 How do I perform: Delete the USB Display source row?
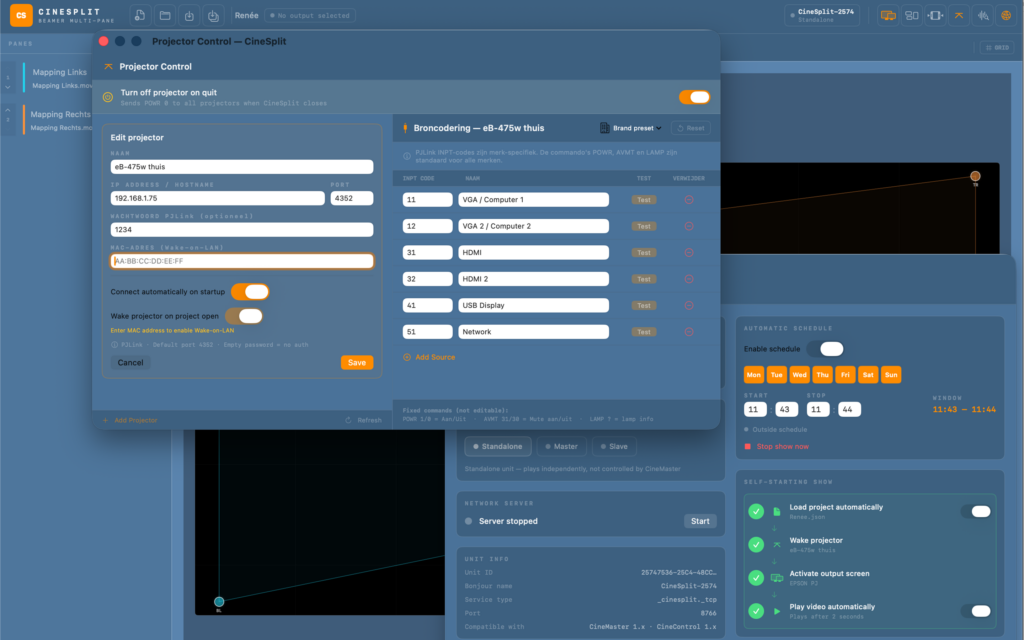(x=688, y=305)
